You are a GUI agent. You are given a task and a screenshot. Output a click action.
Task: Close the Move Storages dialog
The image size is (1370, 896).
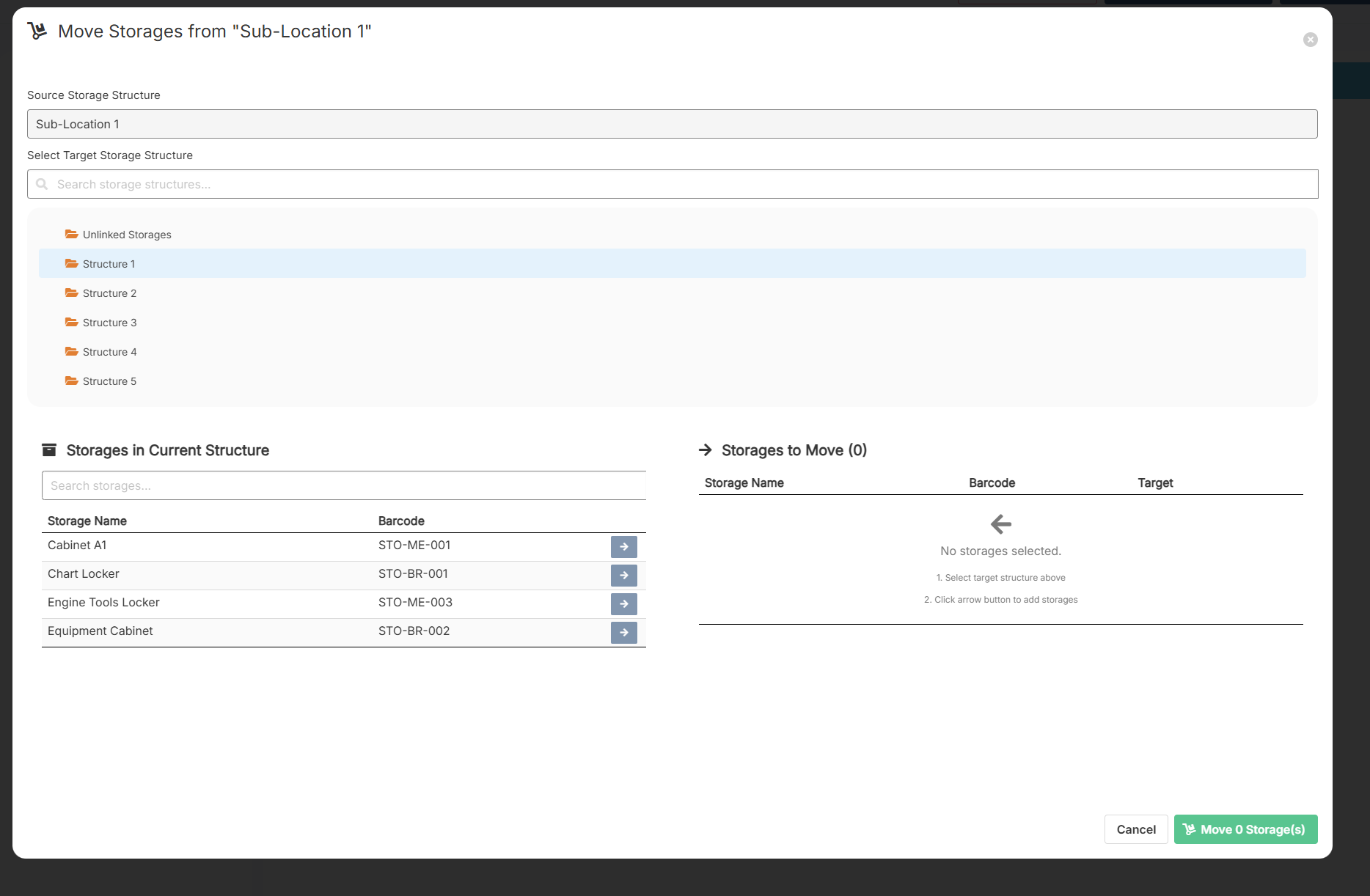click(x=1310, y=40)
